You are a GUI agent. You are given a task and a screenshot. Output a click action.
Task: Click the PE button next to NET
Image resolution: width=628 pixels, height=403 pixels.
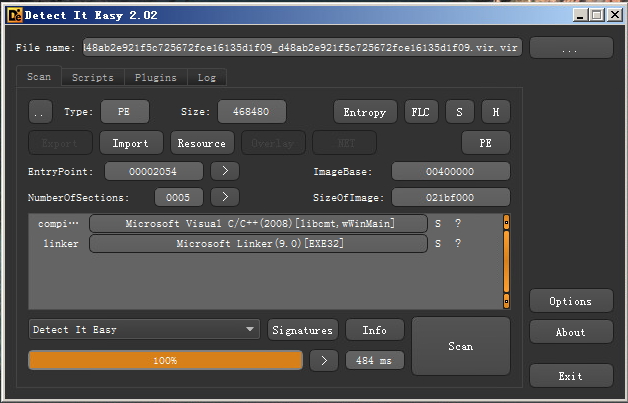[x=485, y=143]
